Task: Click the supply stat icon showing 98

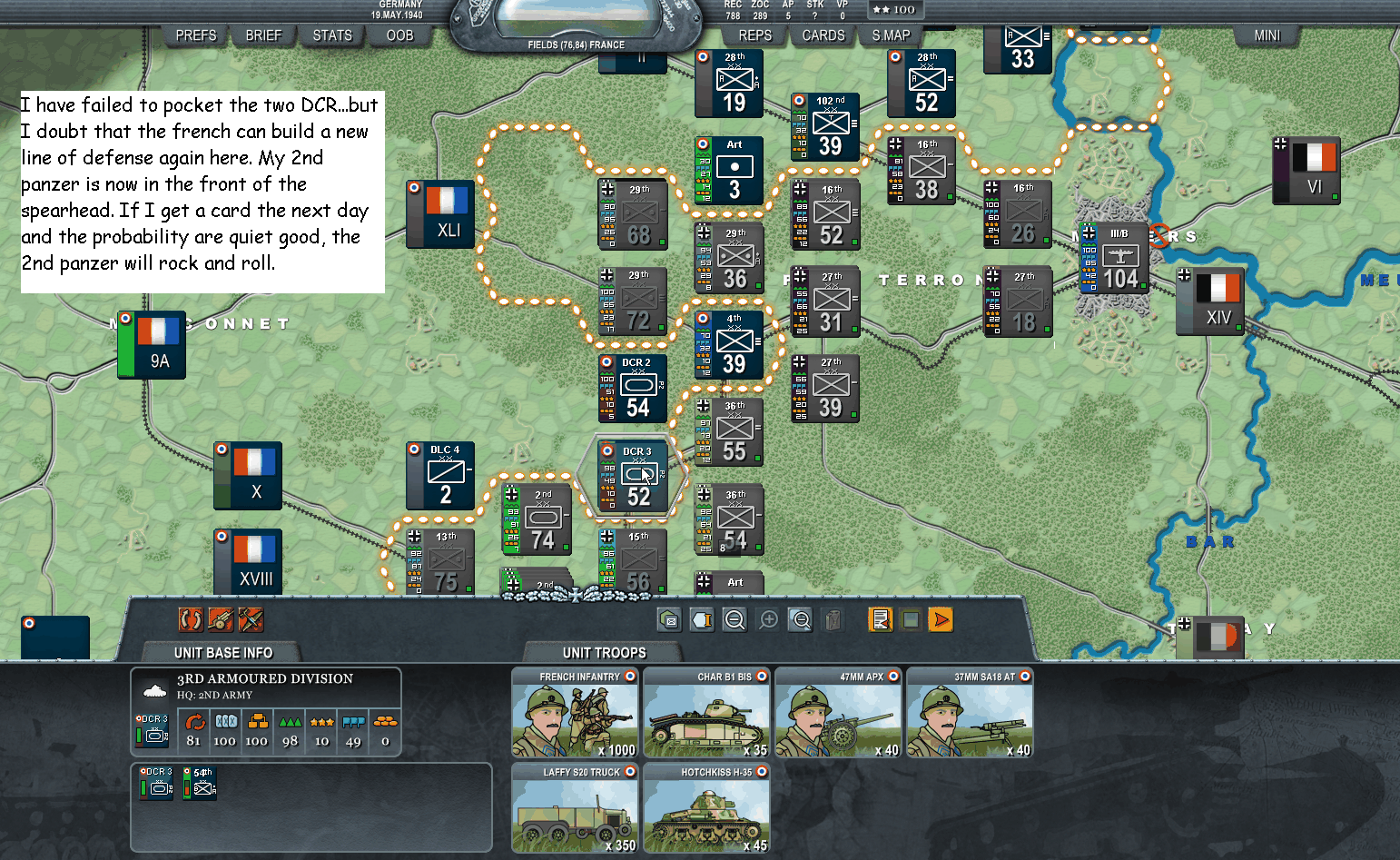Action: click(290, 722)
